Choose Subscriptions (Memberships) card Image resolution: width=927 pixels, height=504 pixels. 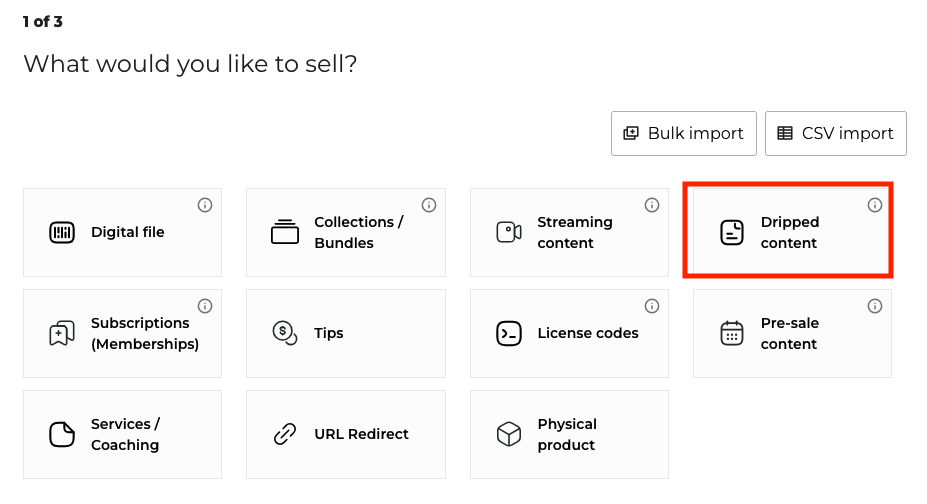point(122,334)
